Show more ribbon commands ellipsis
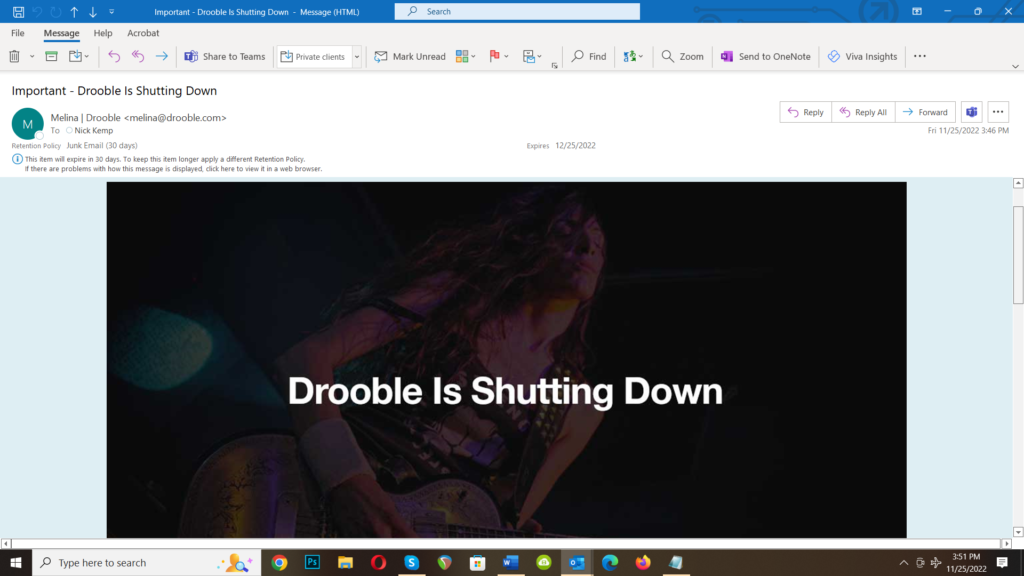Viewport: 1024px width, 576px height. (x=920, y=56)
